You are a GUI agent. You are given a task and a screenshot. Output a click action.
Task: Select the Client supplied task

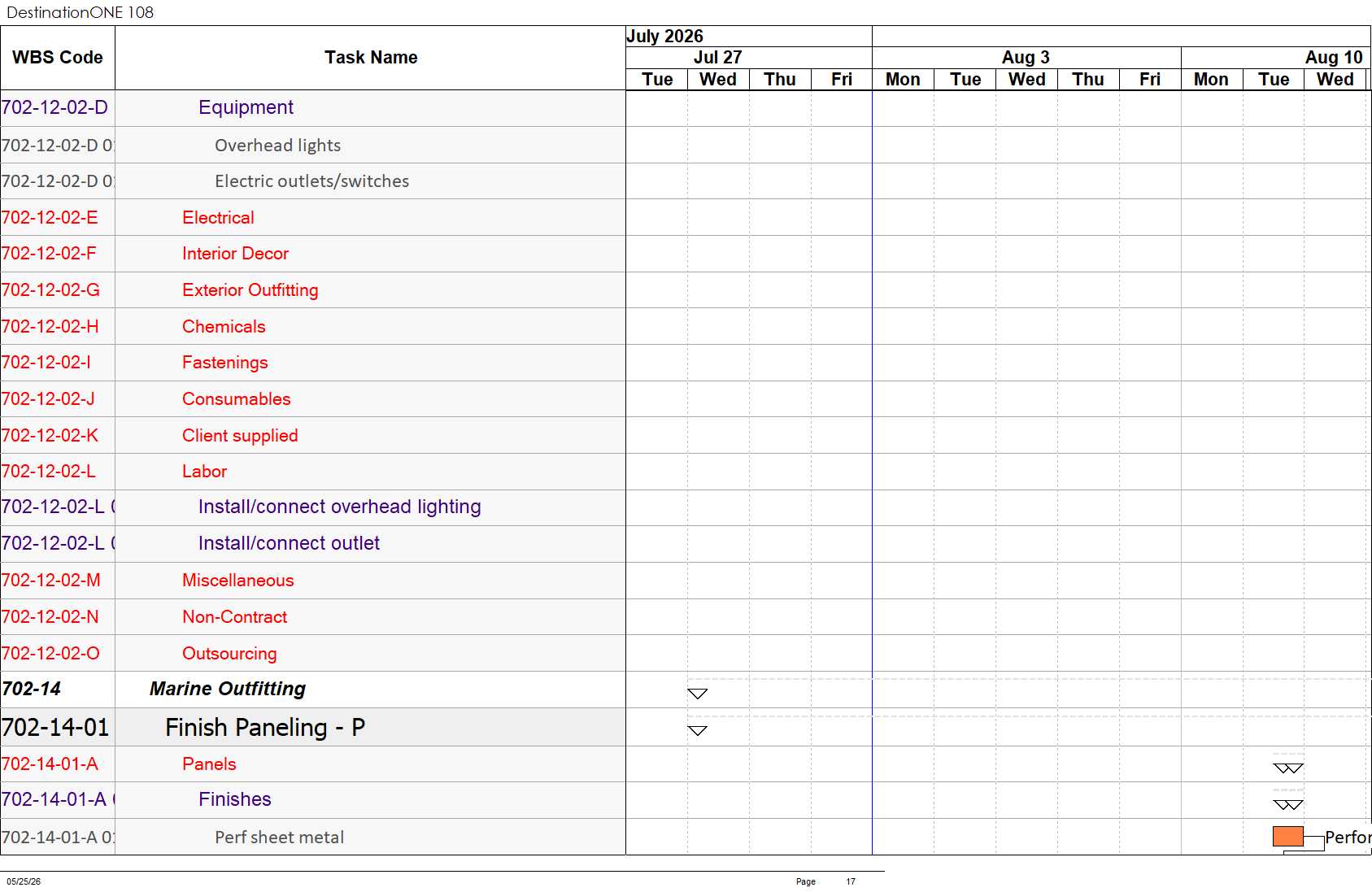[240, 436]
